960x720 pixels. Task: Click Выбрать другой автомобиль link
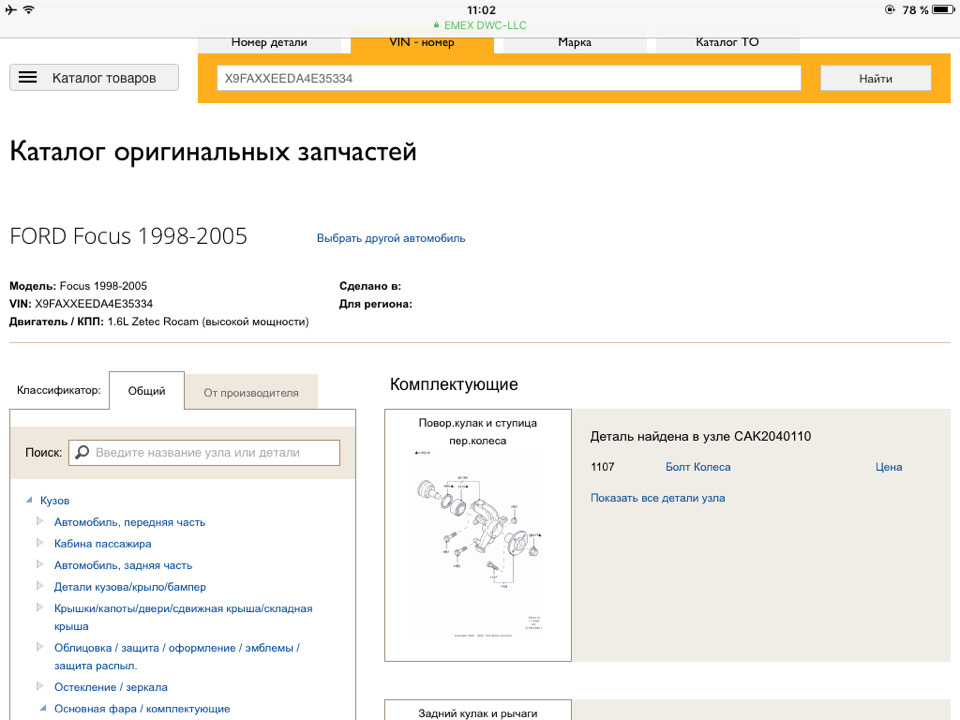click(x=391, y=238)
